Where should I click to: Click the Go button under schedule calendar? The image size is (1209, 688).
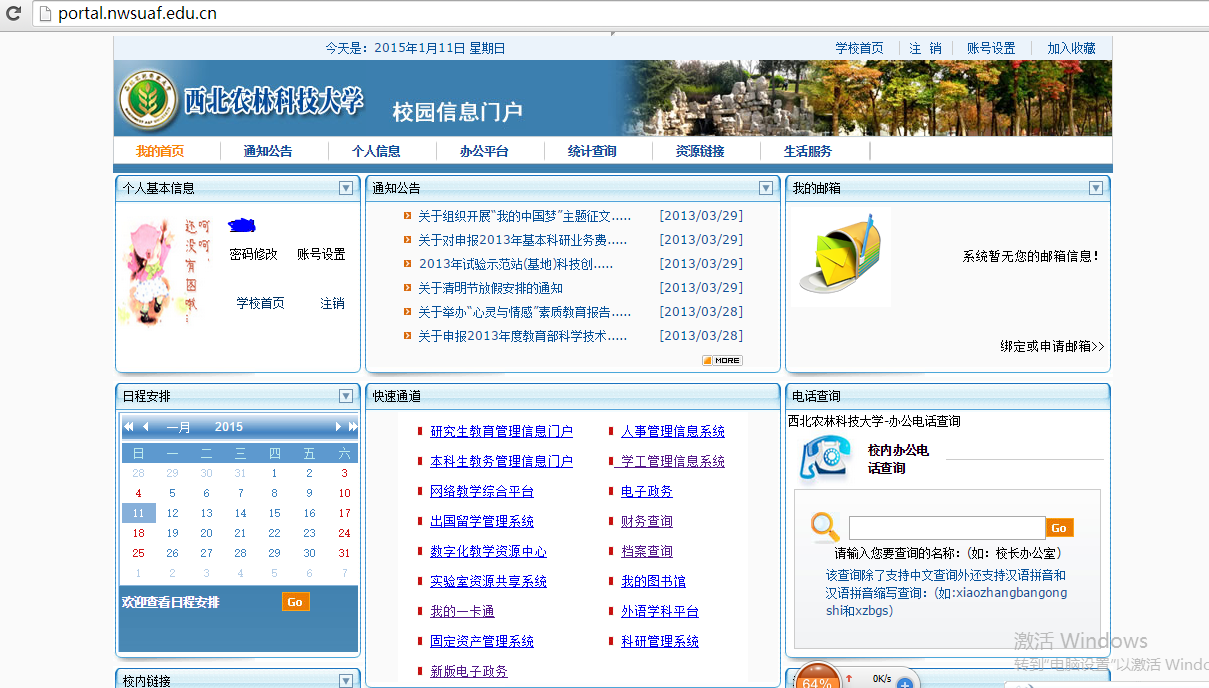click(x=295, y=602)
